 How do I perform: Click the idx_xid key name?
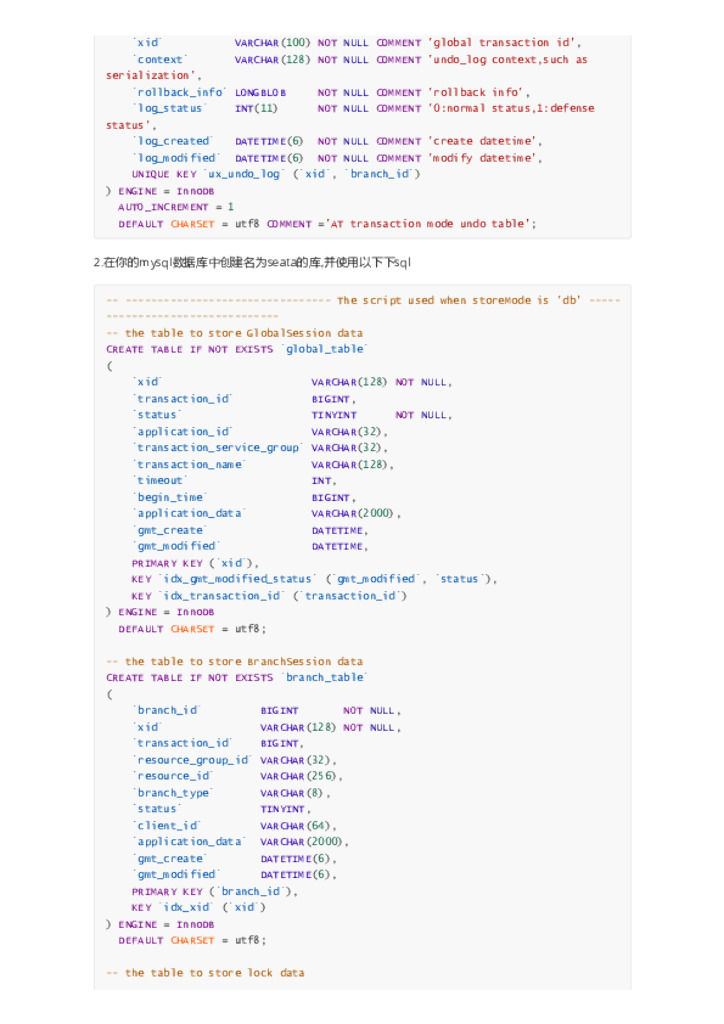click(182, 907)
